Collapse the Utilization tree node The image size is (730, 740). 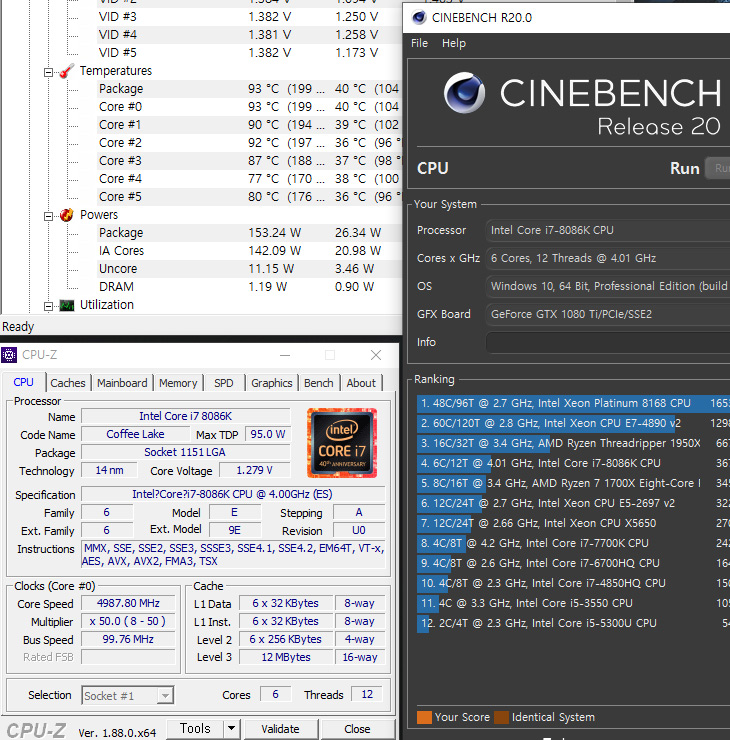coord(48,306)
